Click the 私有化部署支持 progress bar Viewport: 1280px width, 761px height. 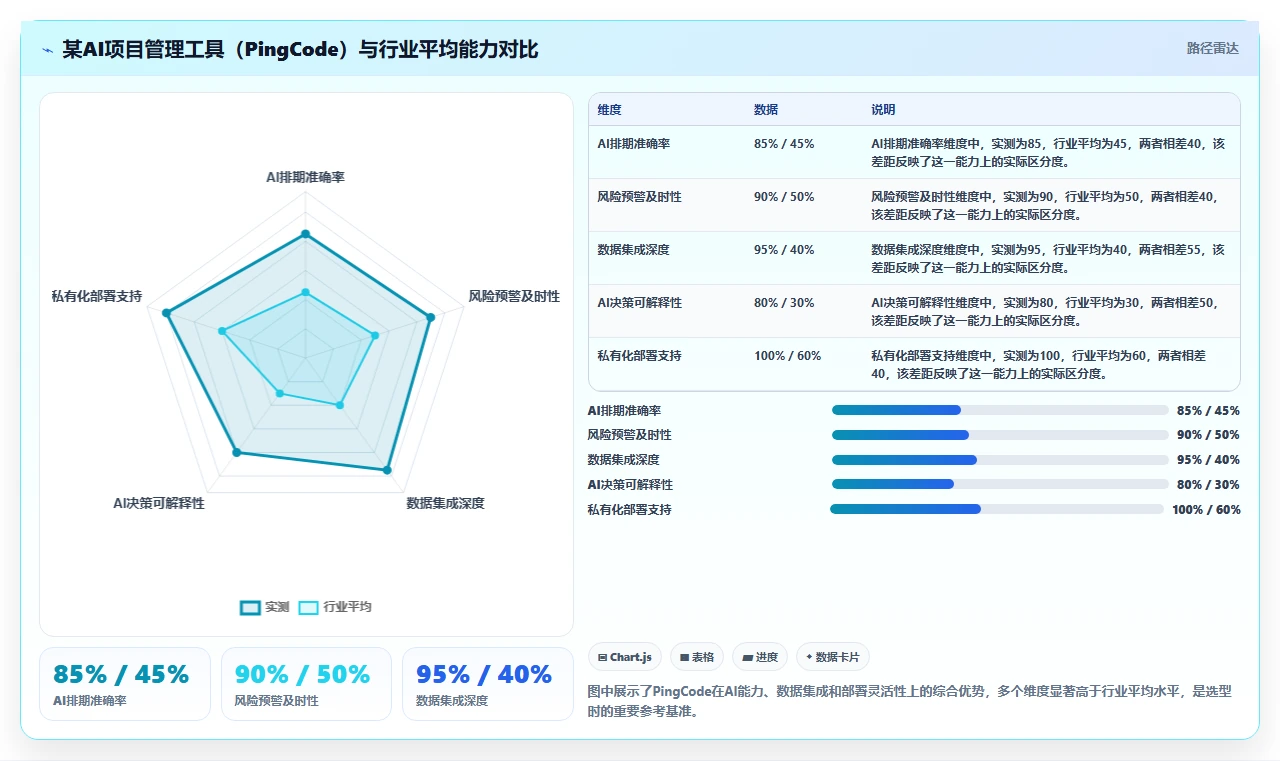click(997, 509)
